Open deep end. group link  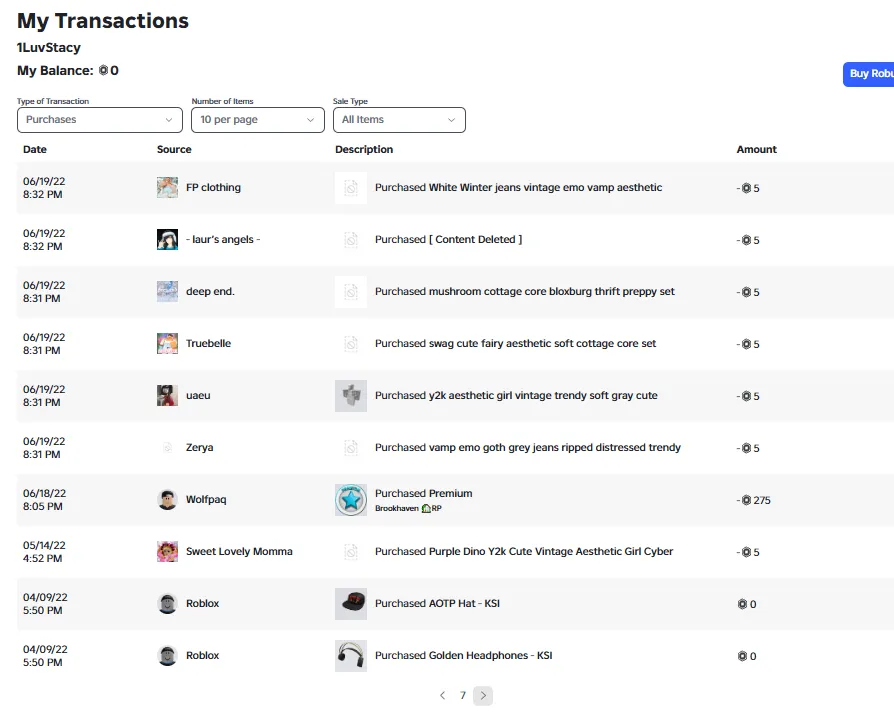click(x=210, y=291)
